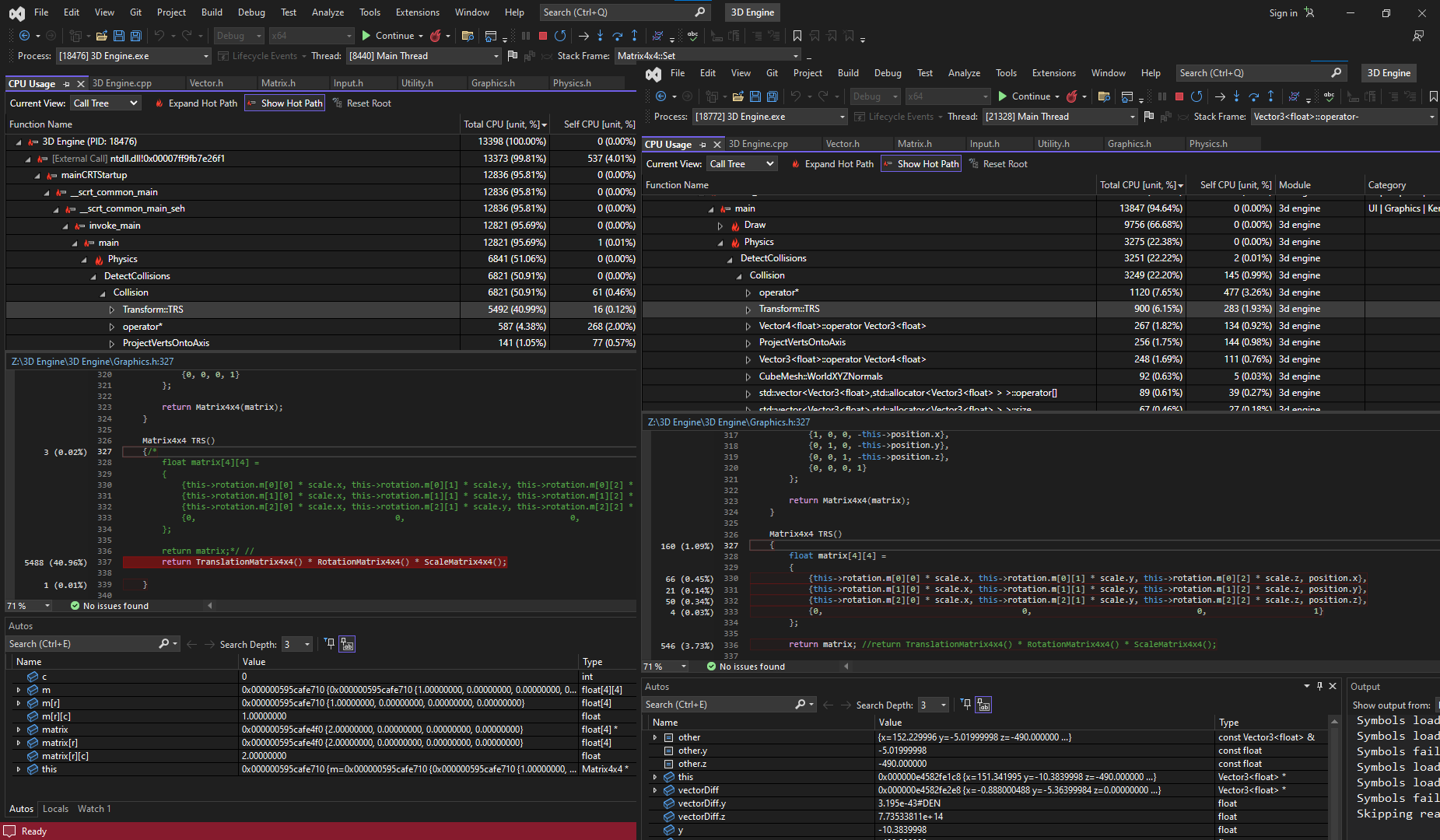Restart debugging in the left window
The height and width of the screenshot is (840, 1440).
(x=560, y=36)
